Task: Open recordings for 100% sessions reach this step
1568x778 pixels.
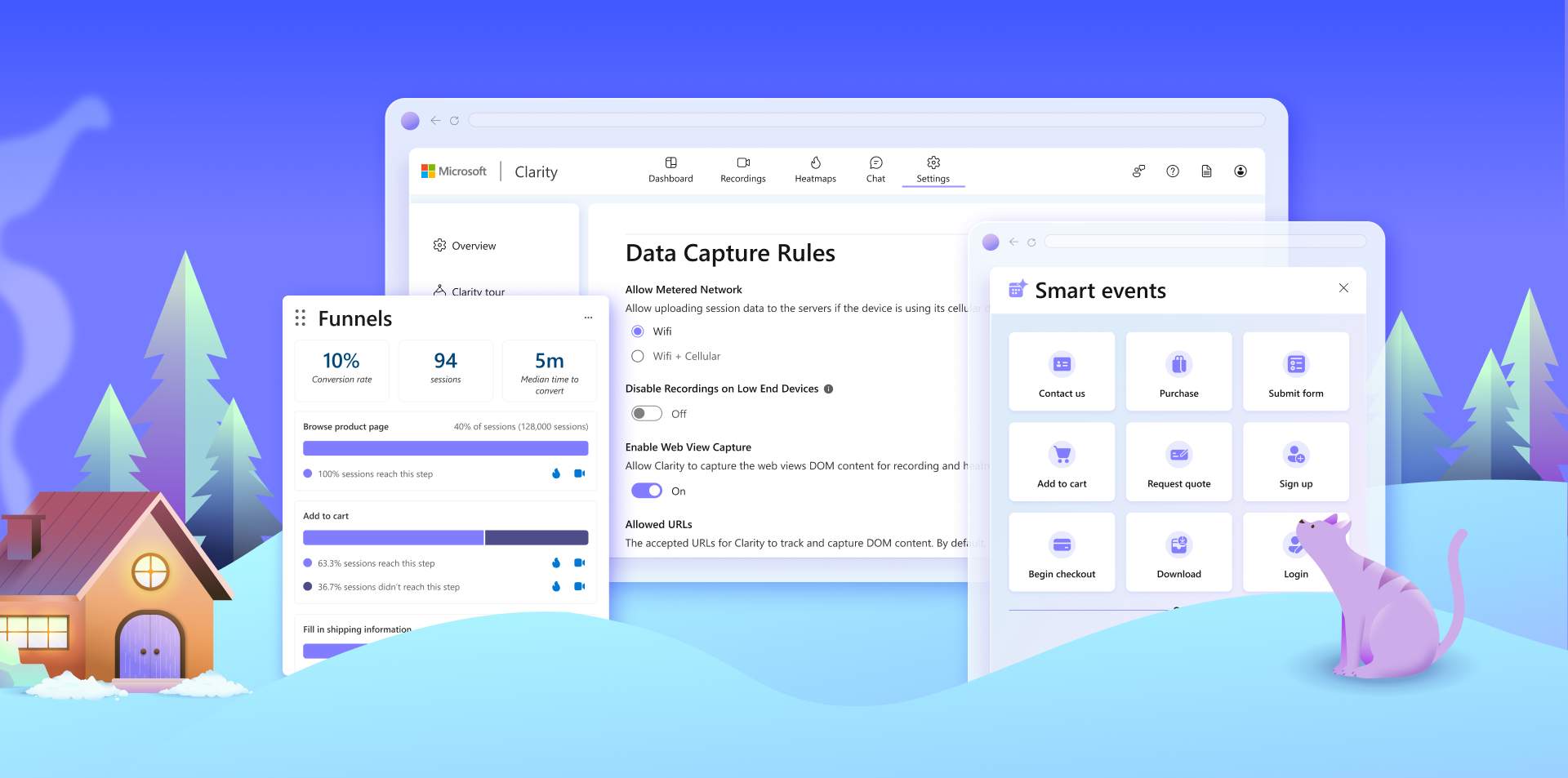Action: pyautogui.click(x=580, y=473)
